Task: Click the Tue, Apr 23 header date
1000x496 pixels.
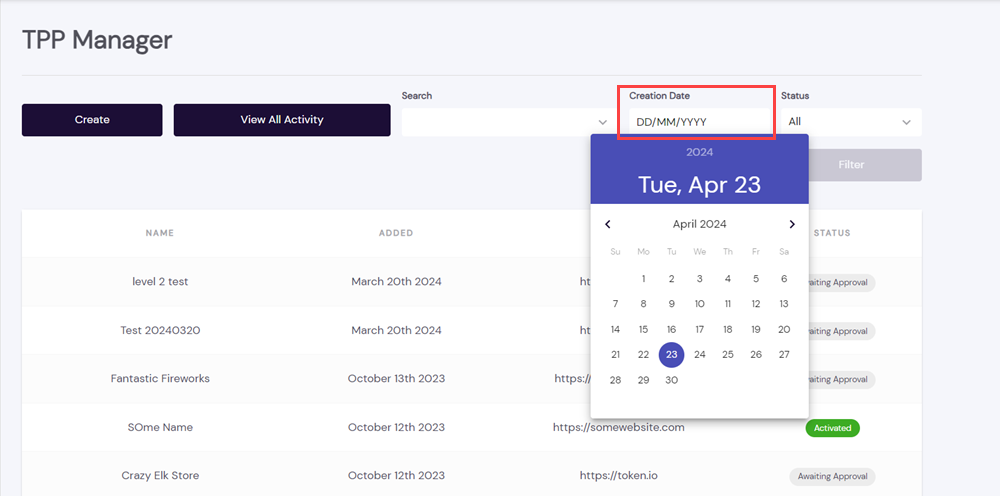Action: [699, 185]
